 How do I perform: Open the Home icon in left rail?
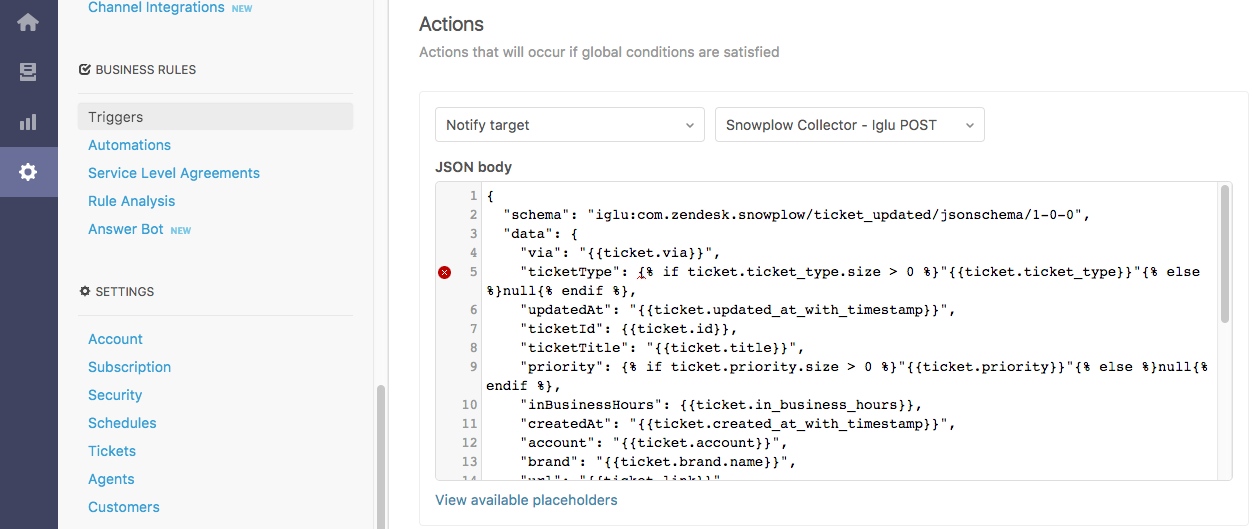(x=28, y=22)
